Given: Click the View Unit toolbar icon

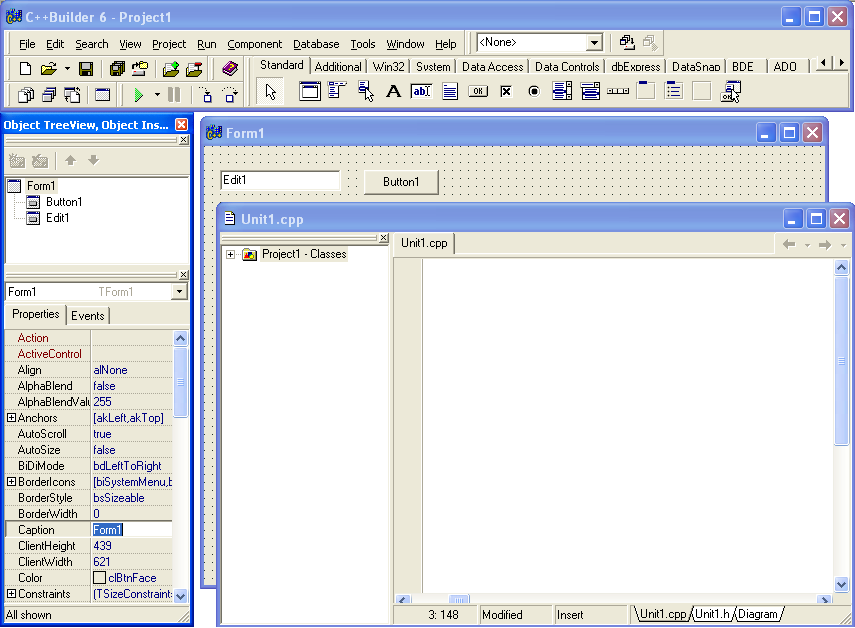Looking at the screenshot, I should [25, 95].
